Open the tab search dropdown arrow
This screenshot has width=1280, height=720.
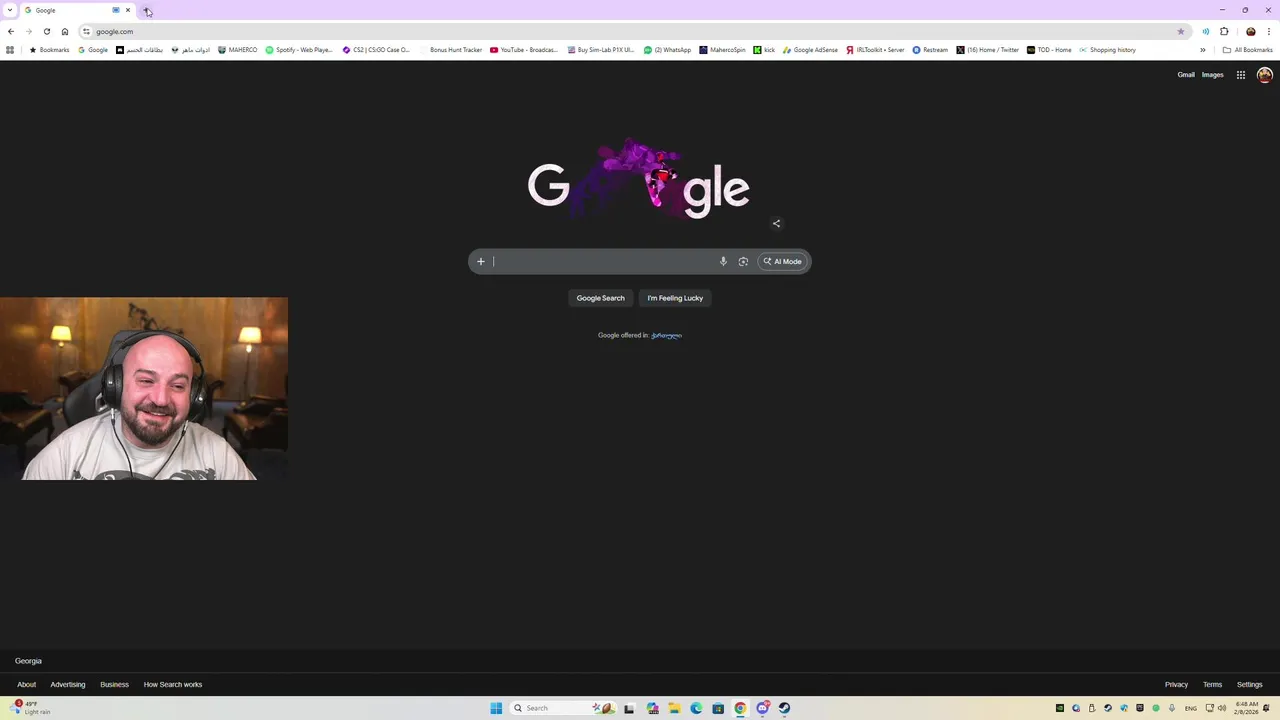coord(10,10)
